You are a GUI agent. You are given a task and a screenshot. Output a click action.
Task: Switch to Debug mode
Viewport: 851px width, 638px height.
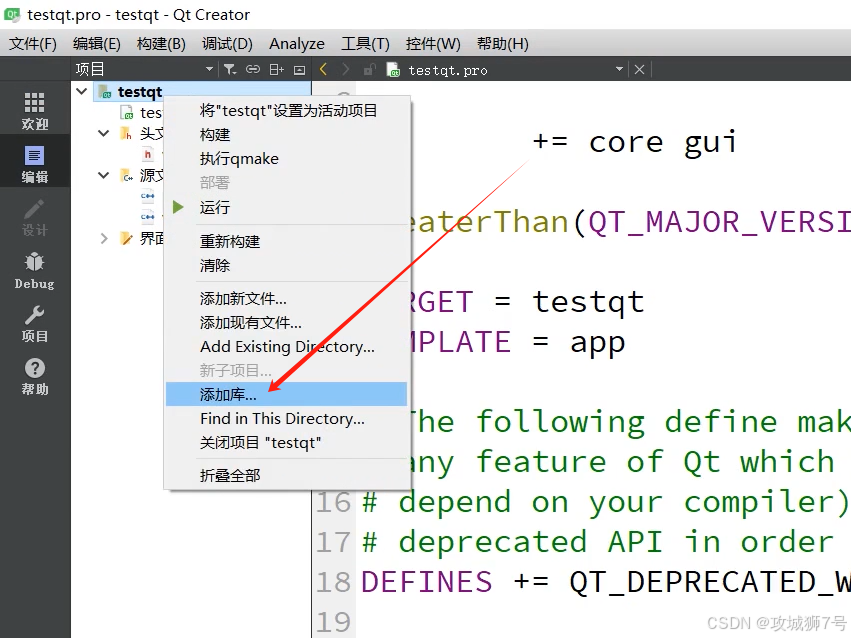click(35, 270)
